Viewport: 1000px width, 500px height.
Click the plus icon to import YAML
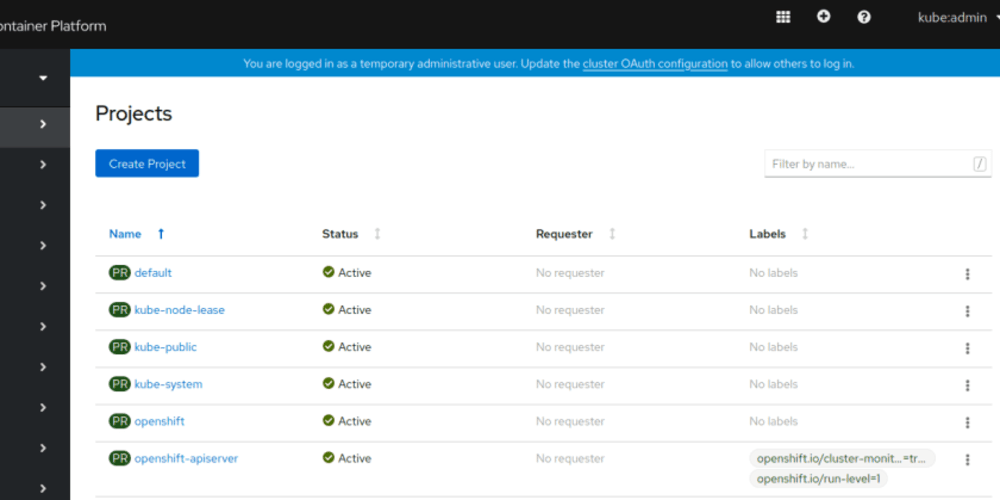(823, 17)
